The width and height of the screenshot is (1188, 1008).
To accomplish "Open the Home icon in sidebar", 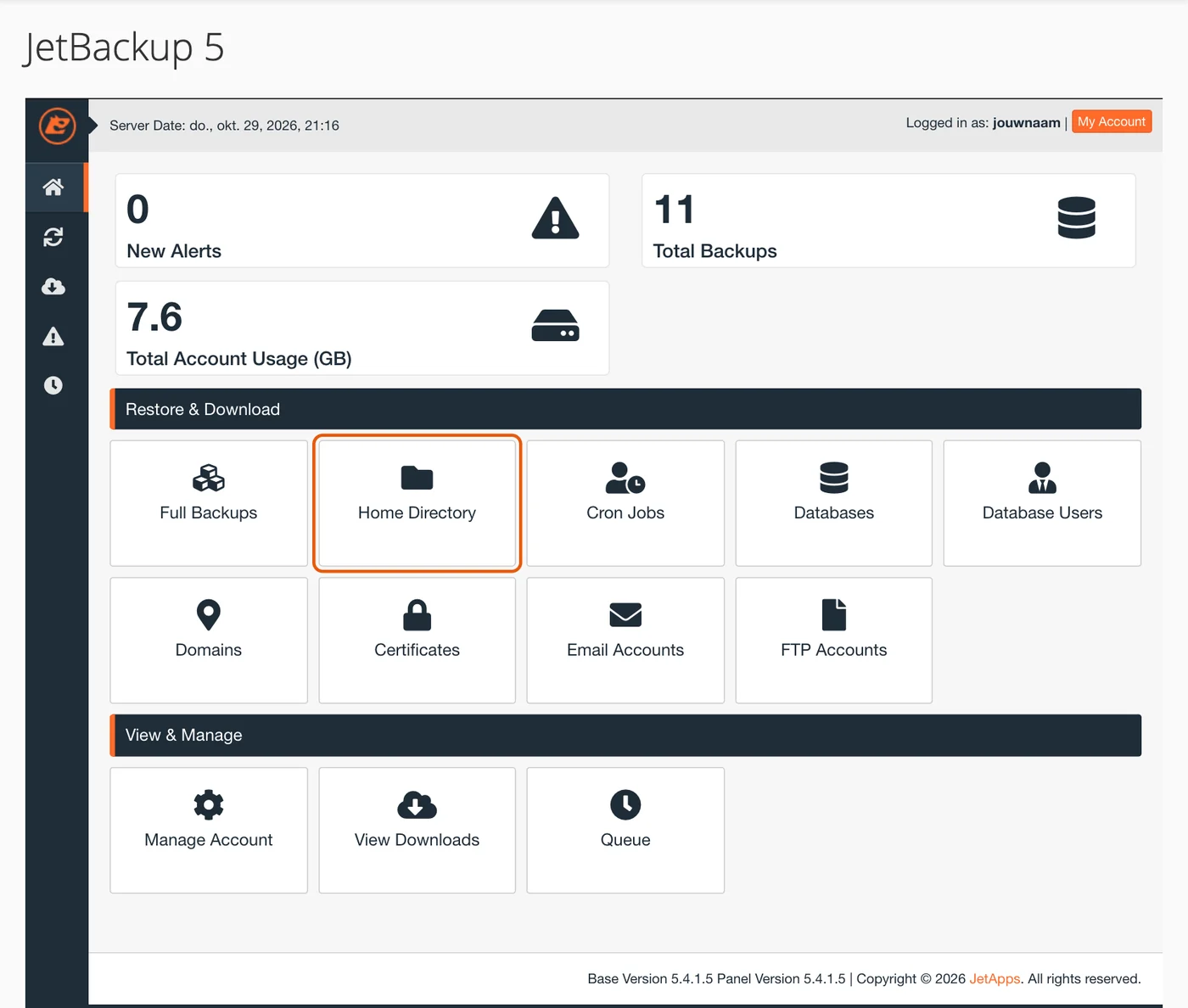I will coord(53,187).
